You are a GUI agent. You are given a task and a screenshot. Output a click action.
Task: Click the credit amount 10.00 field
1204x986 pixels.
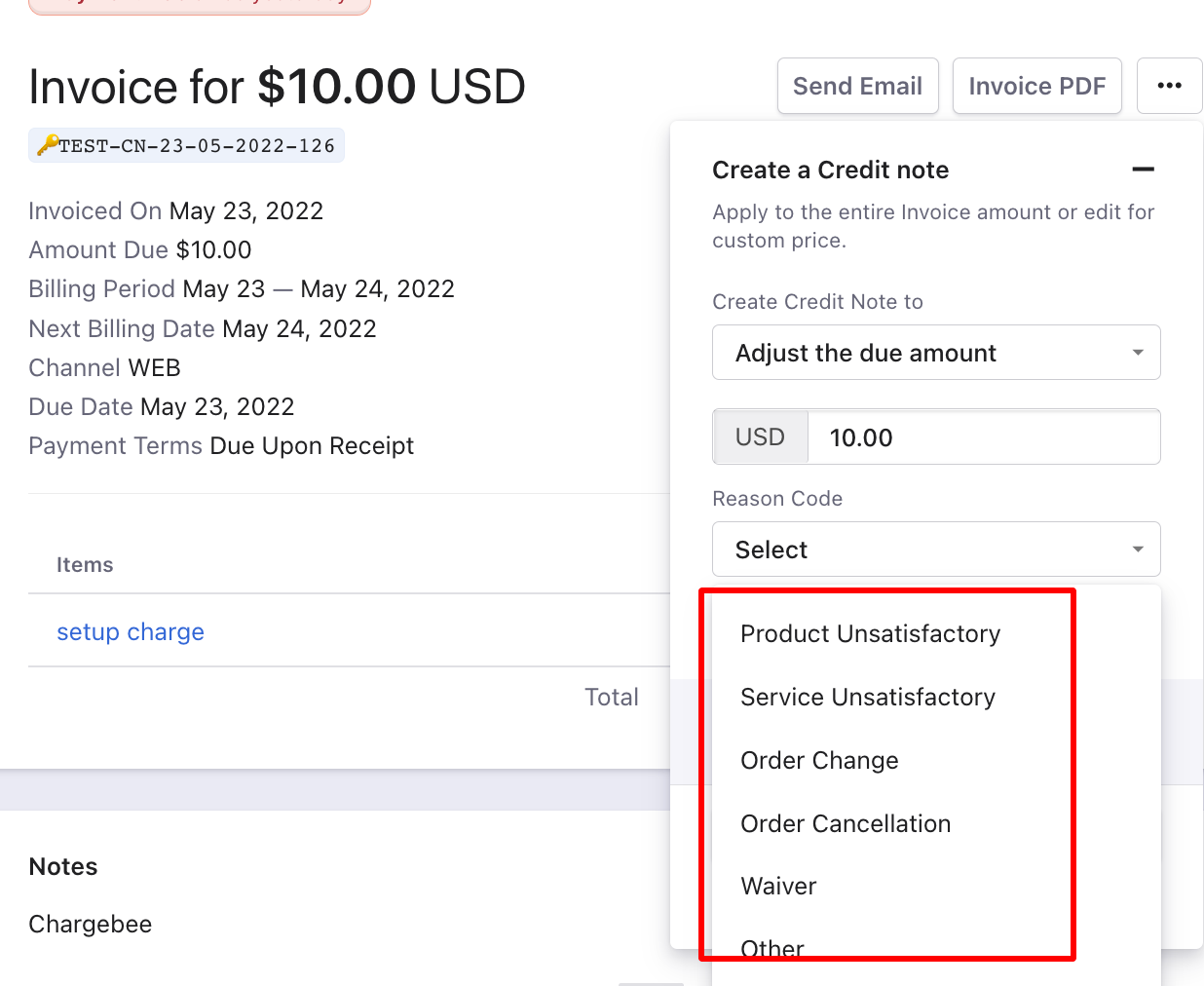tap(982, 437)
